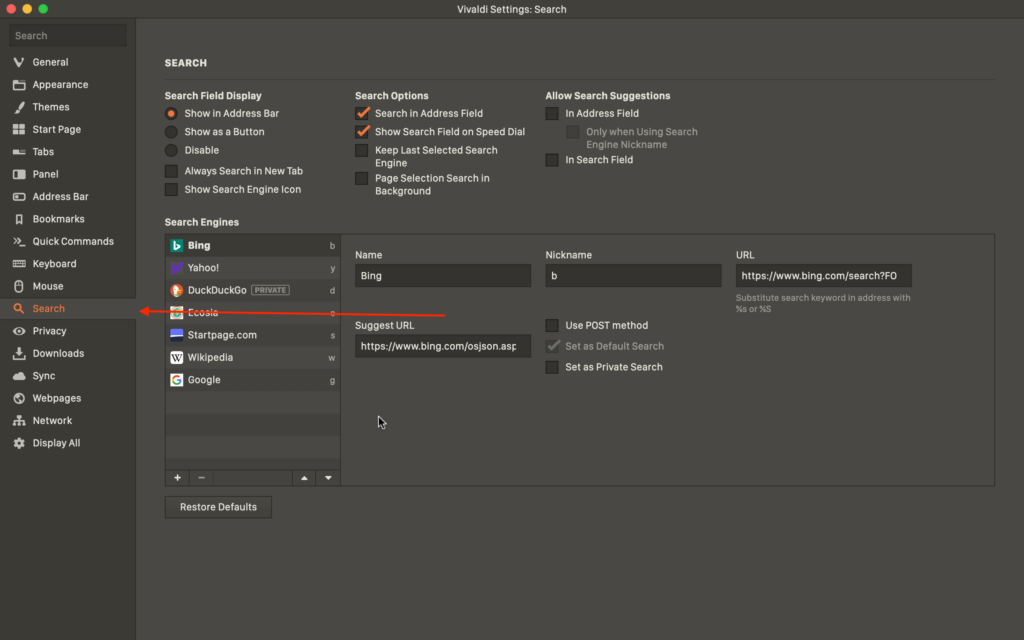1024x640 pixels.
Task: Select Startpage.com row label in list
Action: tap(222, 335)
